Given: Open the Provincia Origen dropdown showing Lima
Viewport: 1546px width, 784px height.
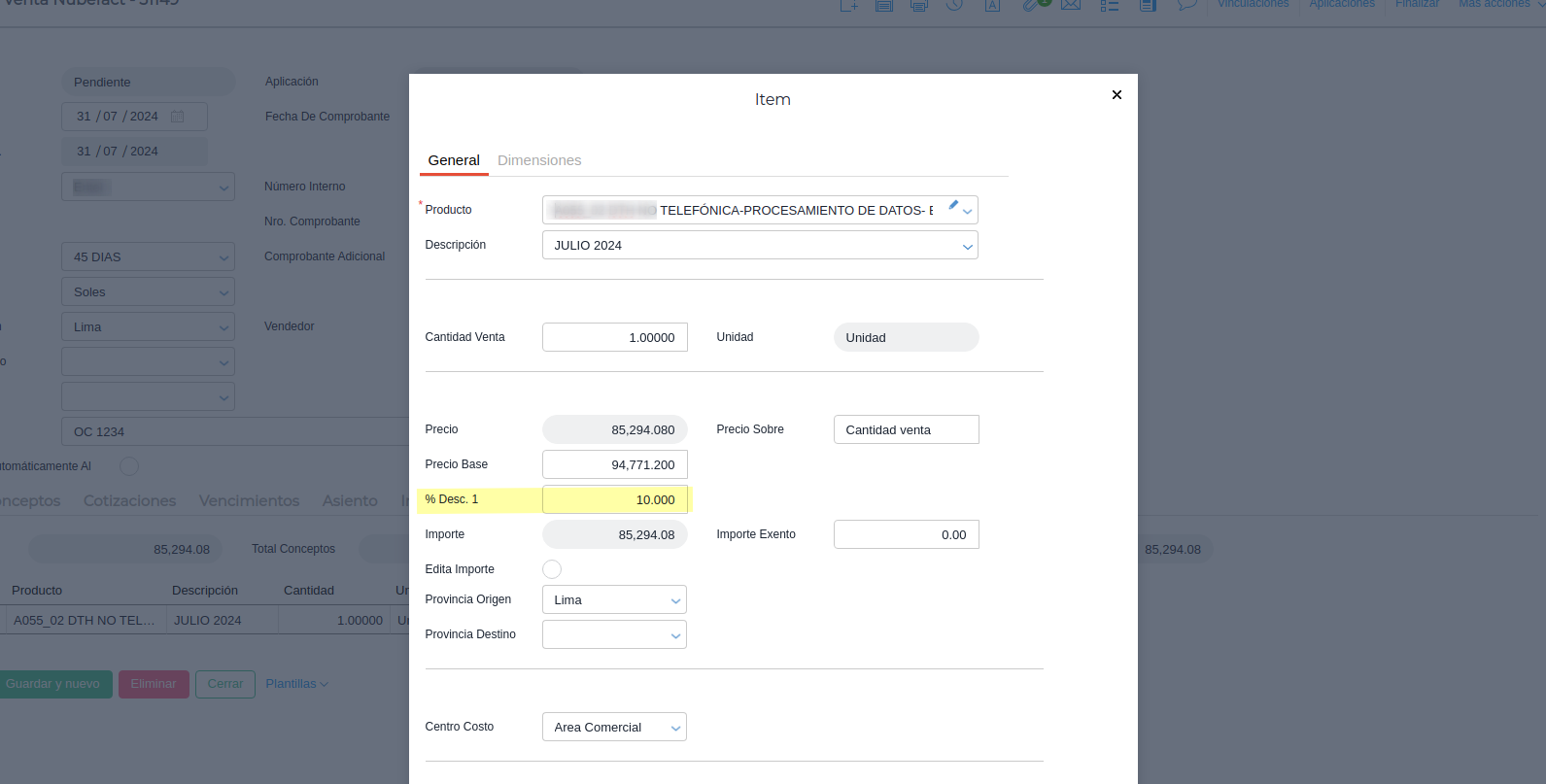Looking at the screenshot, I should (675, 600).
